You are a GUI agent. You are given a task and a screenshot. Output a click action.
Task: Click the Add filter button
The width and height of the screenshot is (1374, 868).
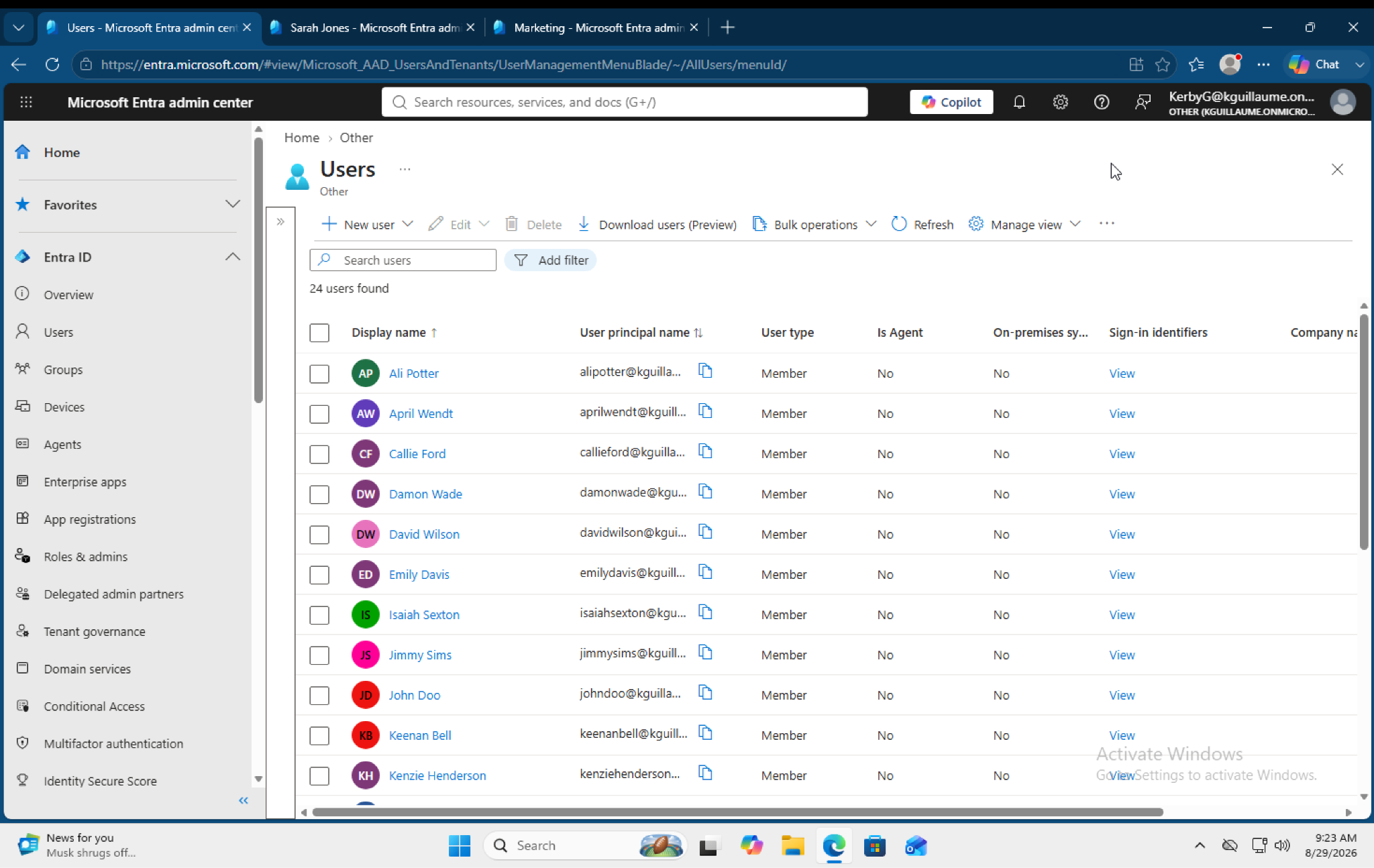550,260
